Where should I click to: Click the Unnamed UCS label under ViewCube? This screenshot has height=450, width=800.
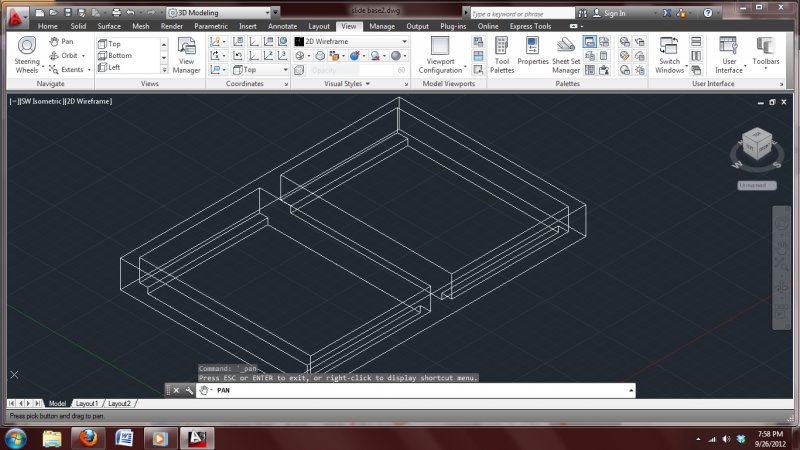click(757, 185)
